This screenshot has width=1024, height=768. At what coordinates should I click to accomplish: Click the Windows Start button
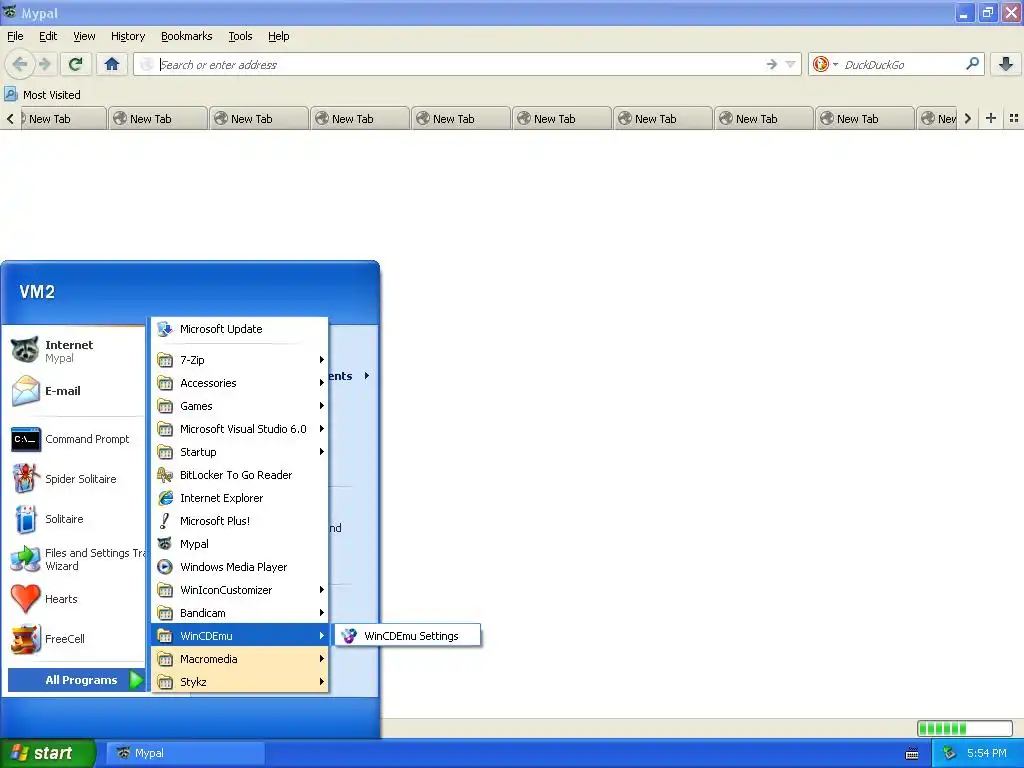click(46, 753)
